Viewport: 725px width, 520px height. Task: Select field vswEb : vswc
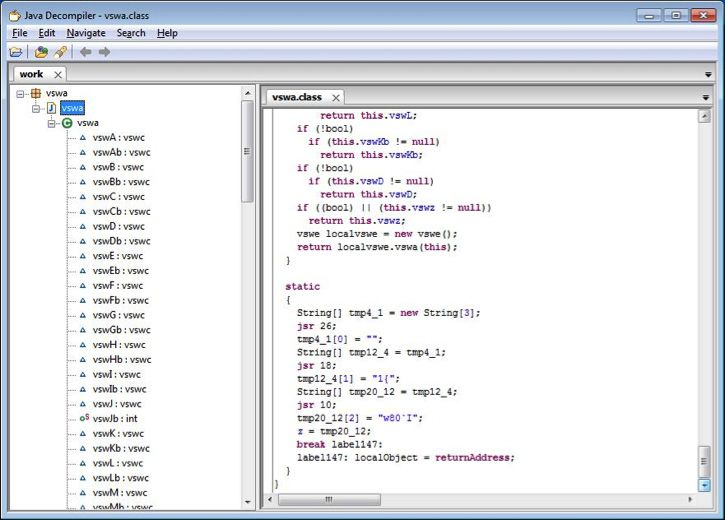(x=121, y=271)
